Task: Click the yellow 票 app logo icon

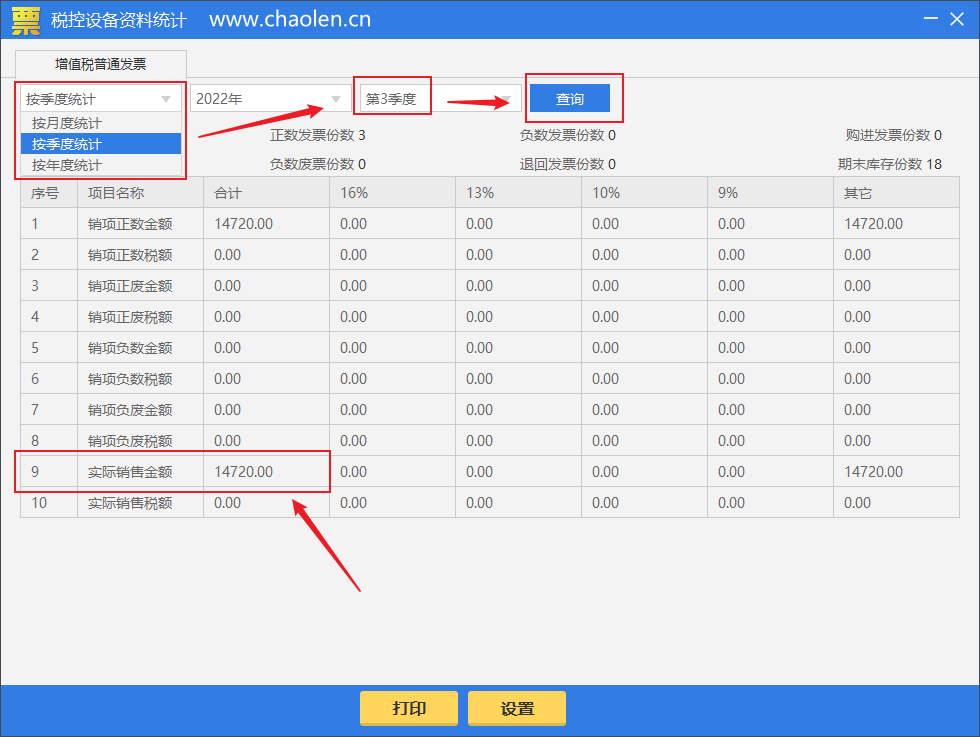Action: pyautogui.click(x=26, y=21)
